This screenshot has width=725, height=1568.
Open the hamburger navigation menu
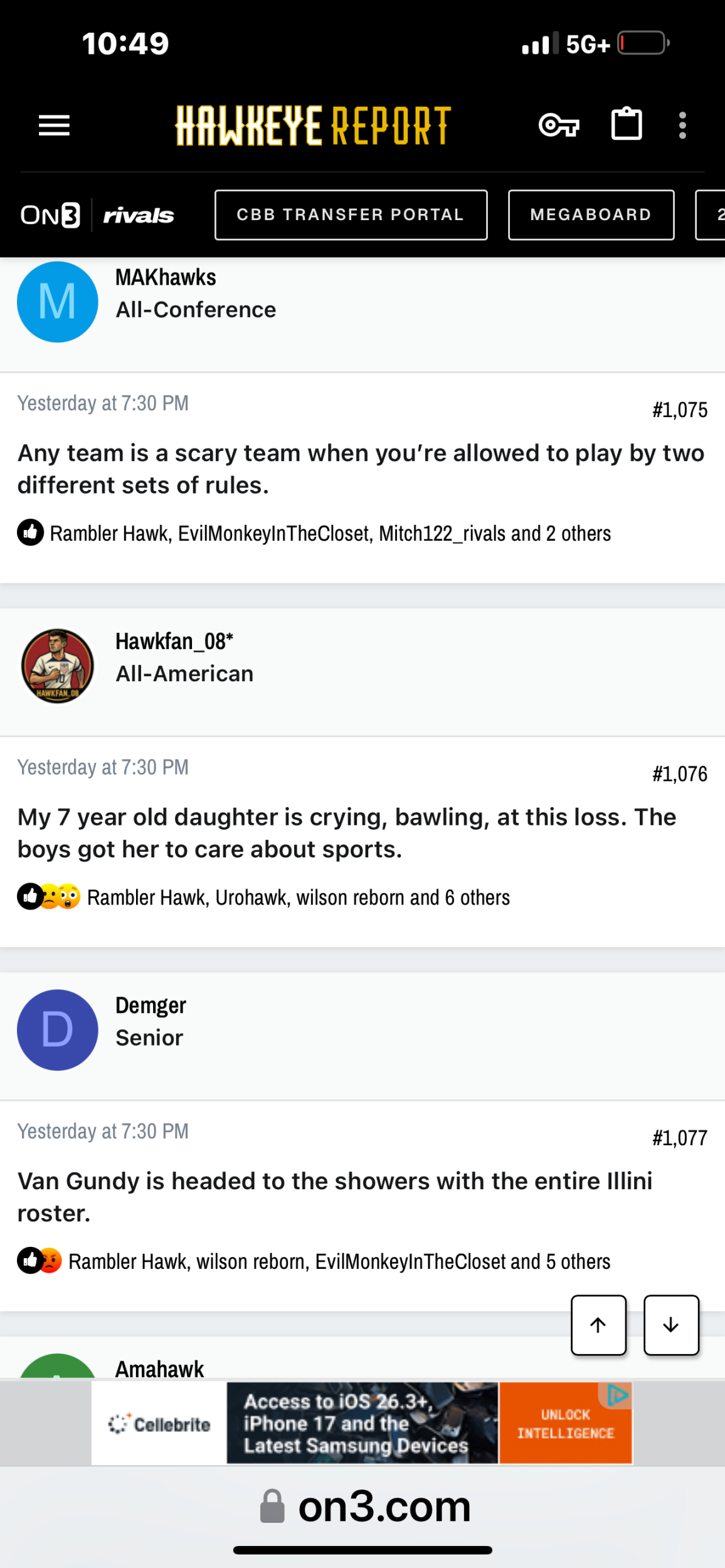coord(54,125)
